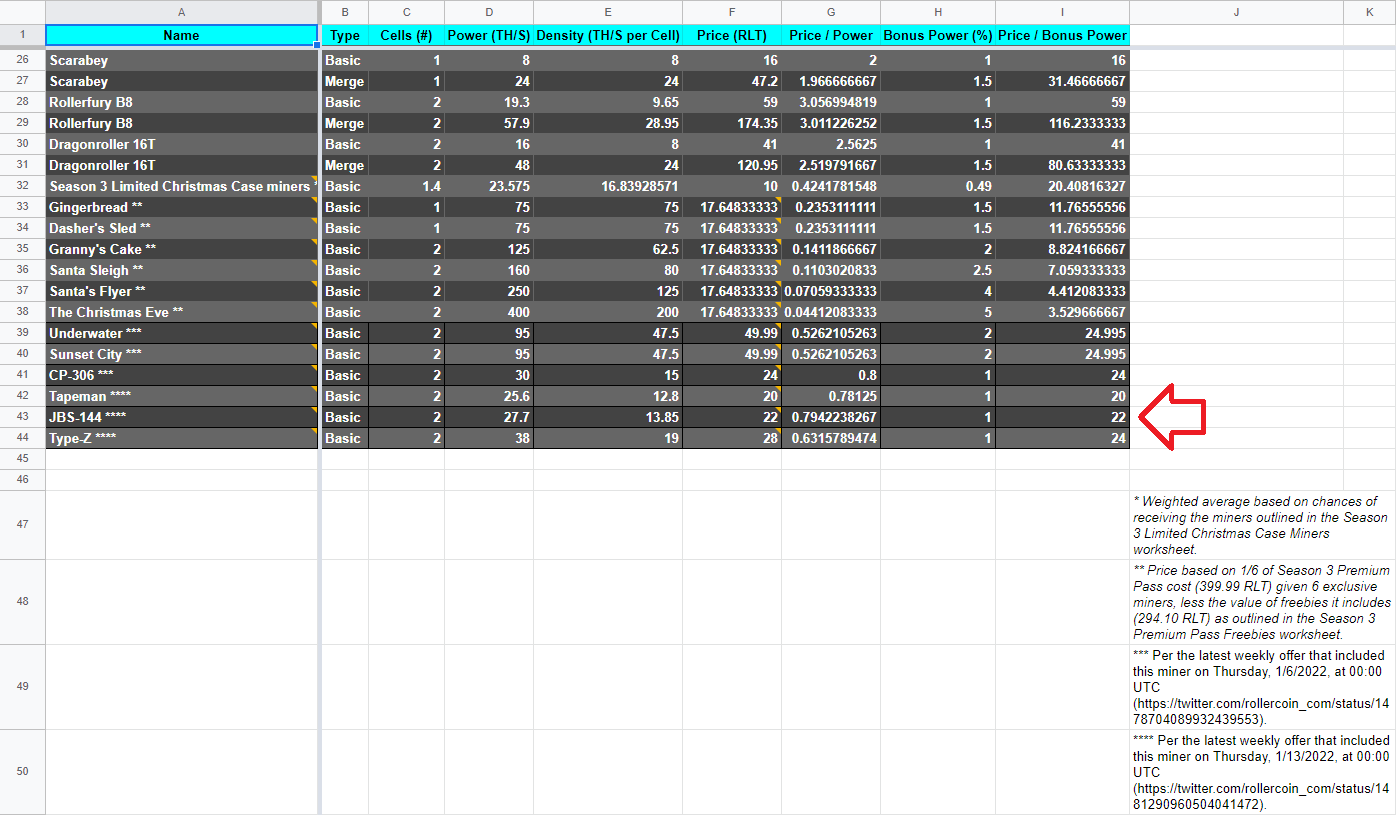The height and width of the screenshot is (815, 1396).
Task: Click the 'Price / Power' header cell
Action: [831, 35]
